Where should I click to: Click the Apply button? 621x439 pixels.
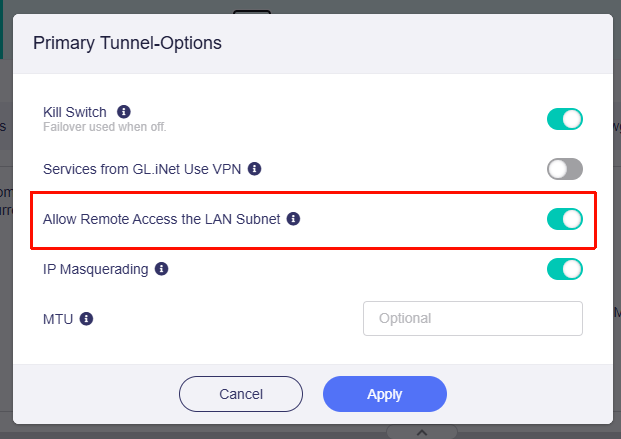click(x=384, y=394)
